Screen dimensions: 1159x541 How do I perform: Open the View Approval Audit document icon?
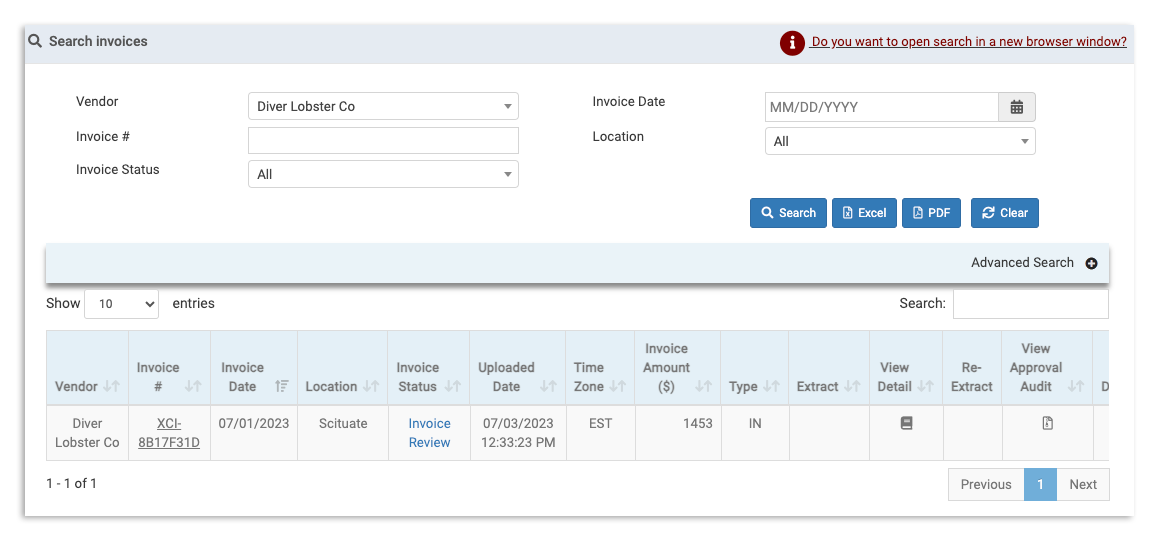click(1047, 424)
